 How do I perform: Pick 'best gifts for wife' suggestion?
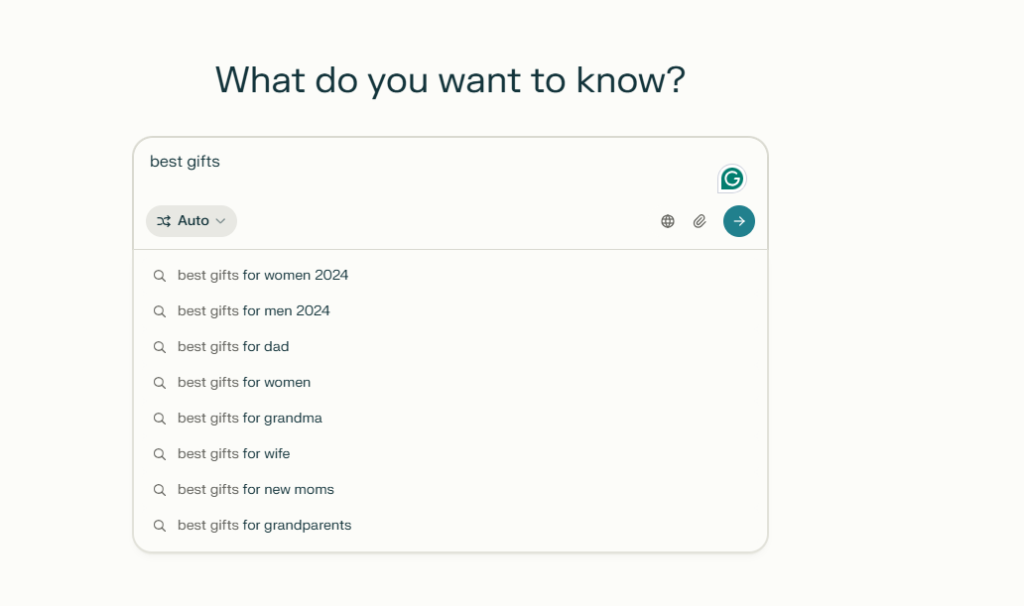pos(234,454)
